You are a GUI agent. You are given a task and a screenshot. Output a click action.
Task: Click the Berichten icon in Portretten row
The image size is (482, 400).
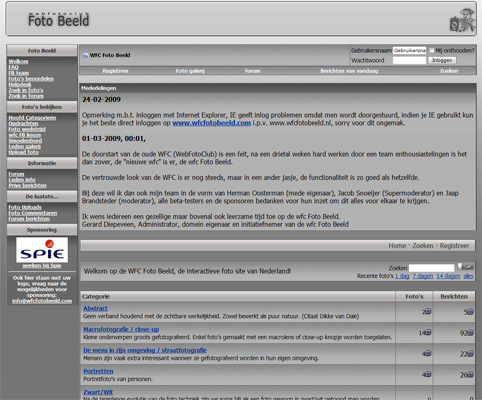coord(470,375)
